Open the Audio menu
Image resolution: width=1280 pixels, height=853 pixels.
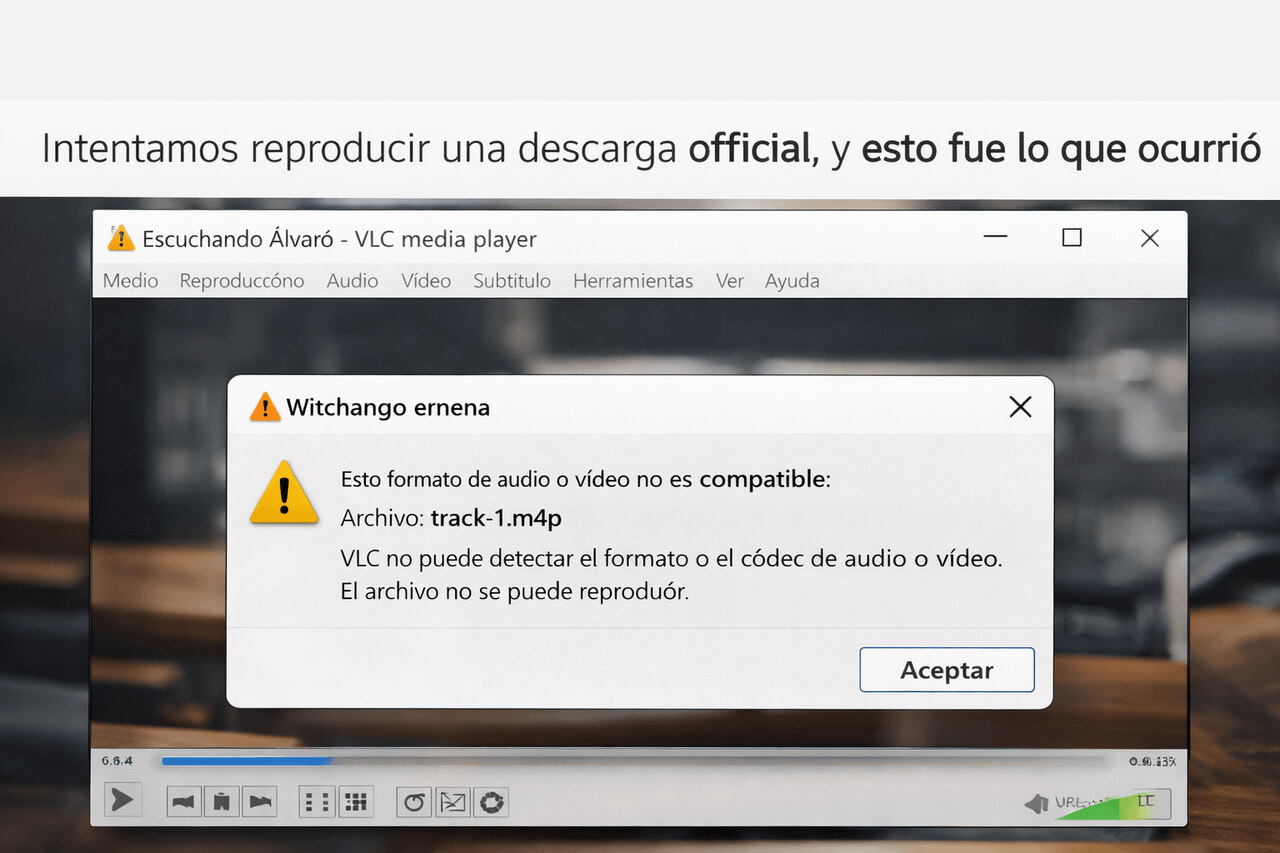pos(352,281)
